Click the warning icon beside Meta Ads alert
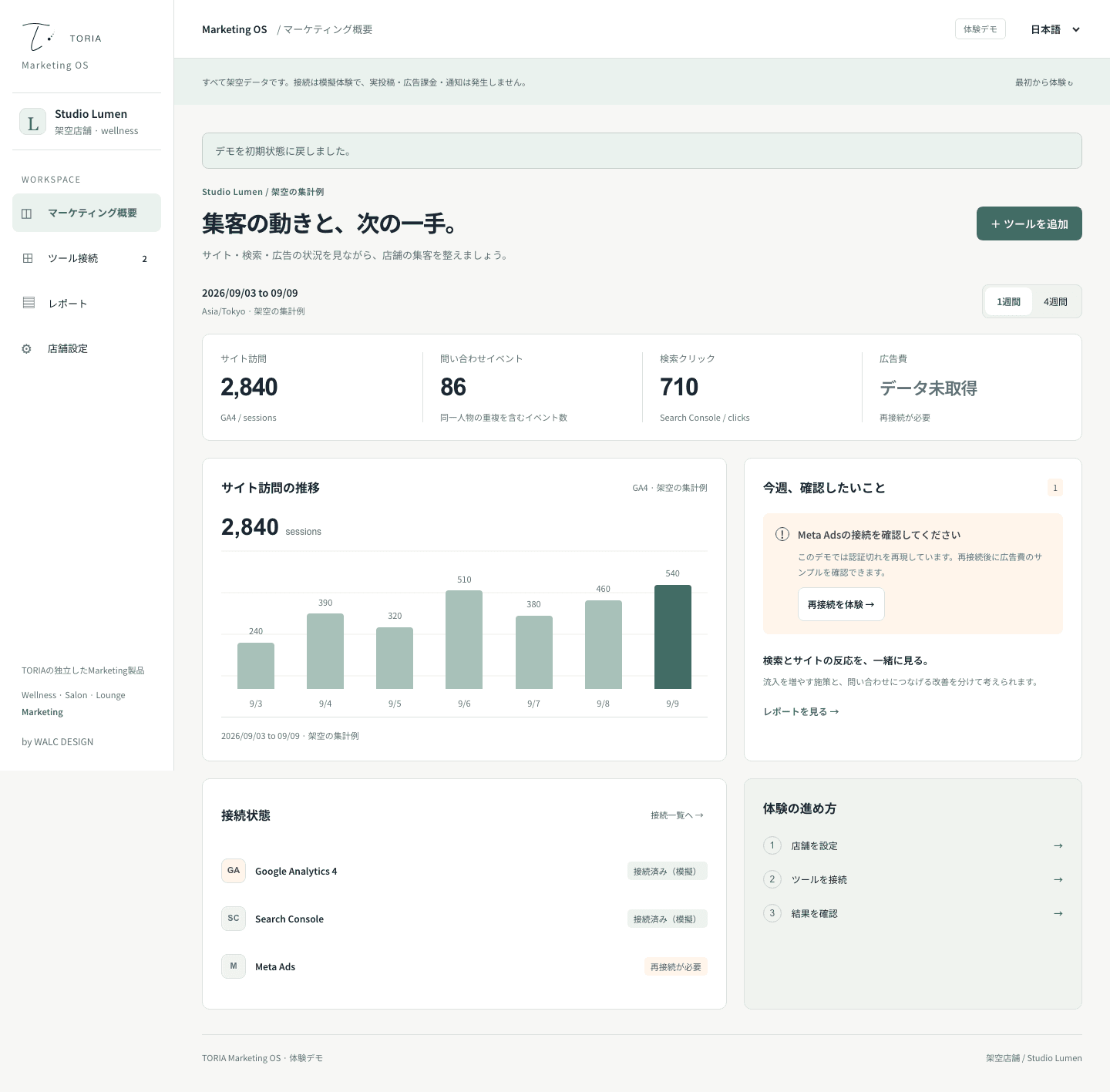The width and height of the screenshot is (1110, 1092). 782,534
